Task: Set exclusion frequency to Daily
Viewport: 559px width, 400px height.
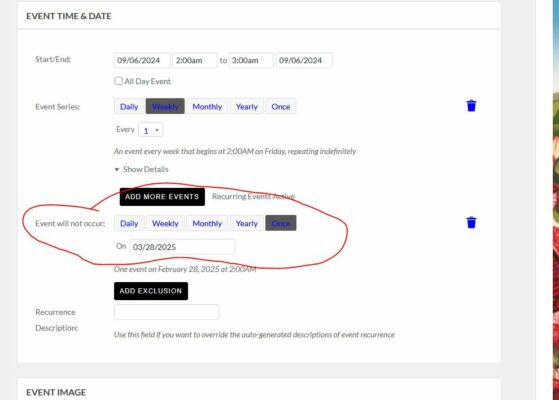Action: [x=129, y=223]
